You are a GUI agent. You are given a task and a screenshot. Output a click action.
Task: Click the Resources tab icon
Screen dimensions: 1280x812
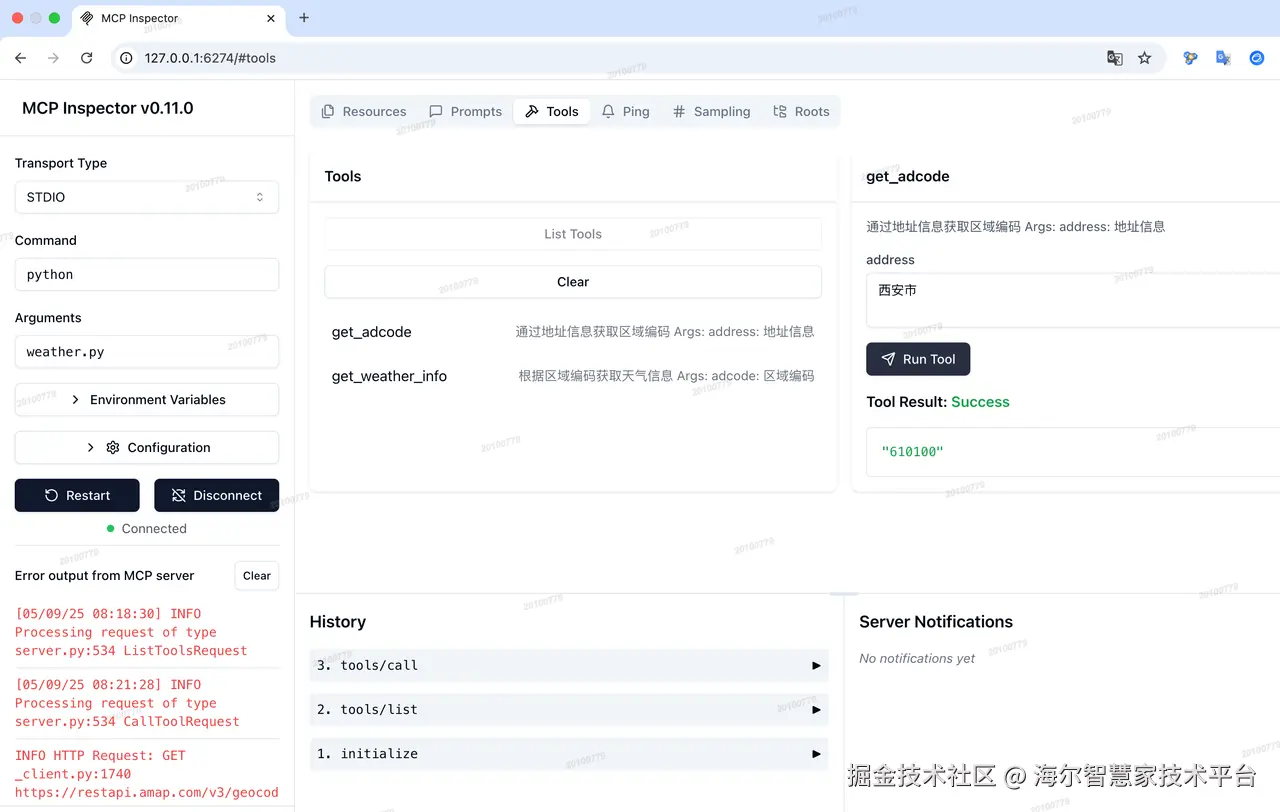328,112
